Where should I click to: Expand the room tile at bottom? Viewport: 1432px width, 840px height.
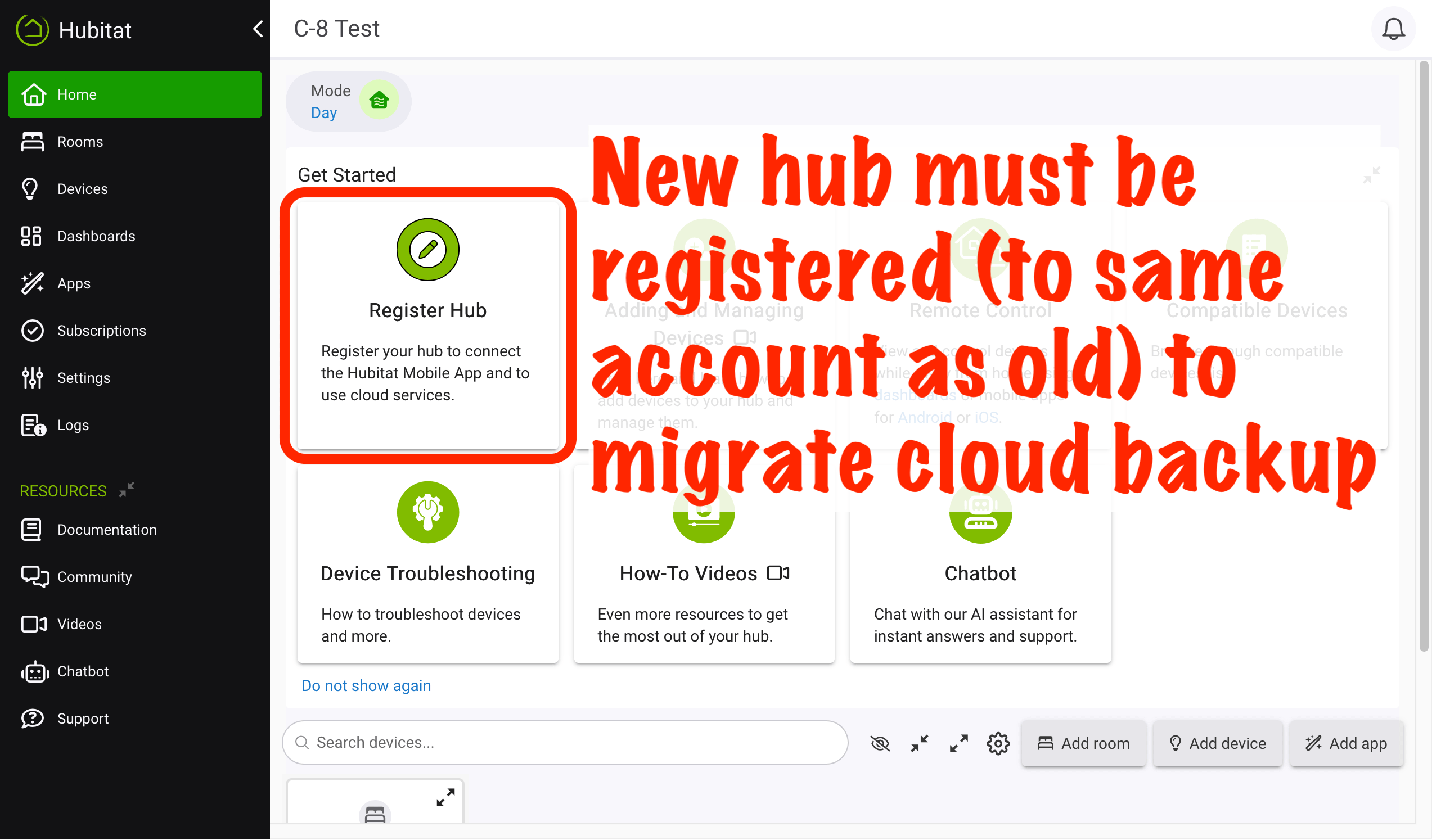[445, 797]
